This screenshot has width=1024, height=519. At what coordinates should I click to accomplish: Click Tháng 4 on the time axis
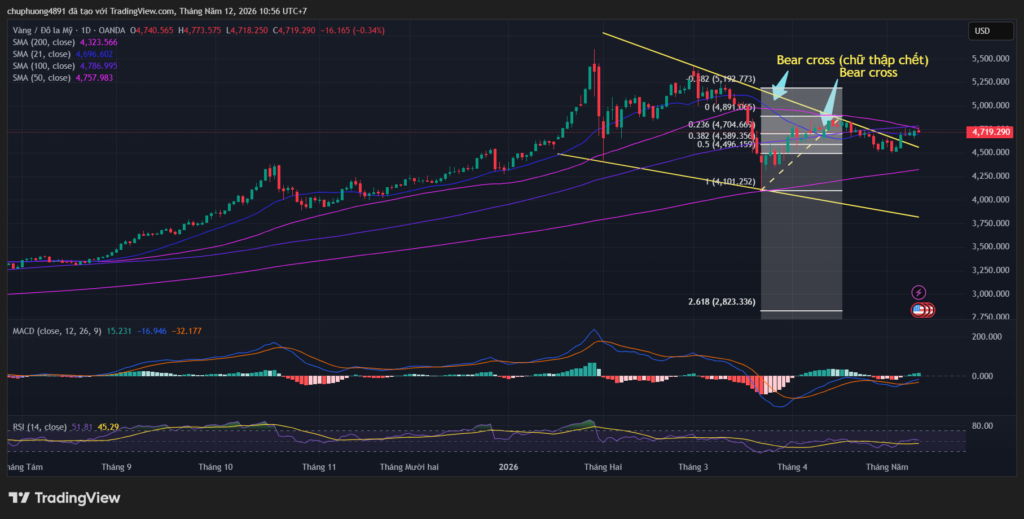[792, 467]
